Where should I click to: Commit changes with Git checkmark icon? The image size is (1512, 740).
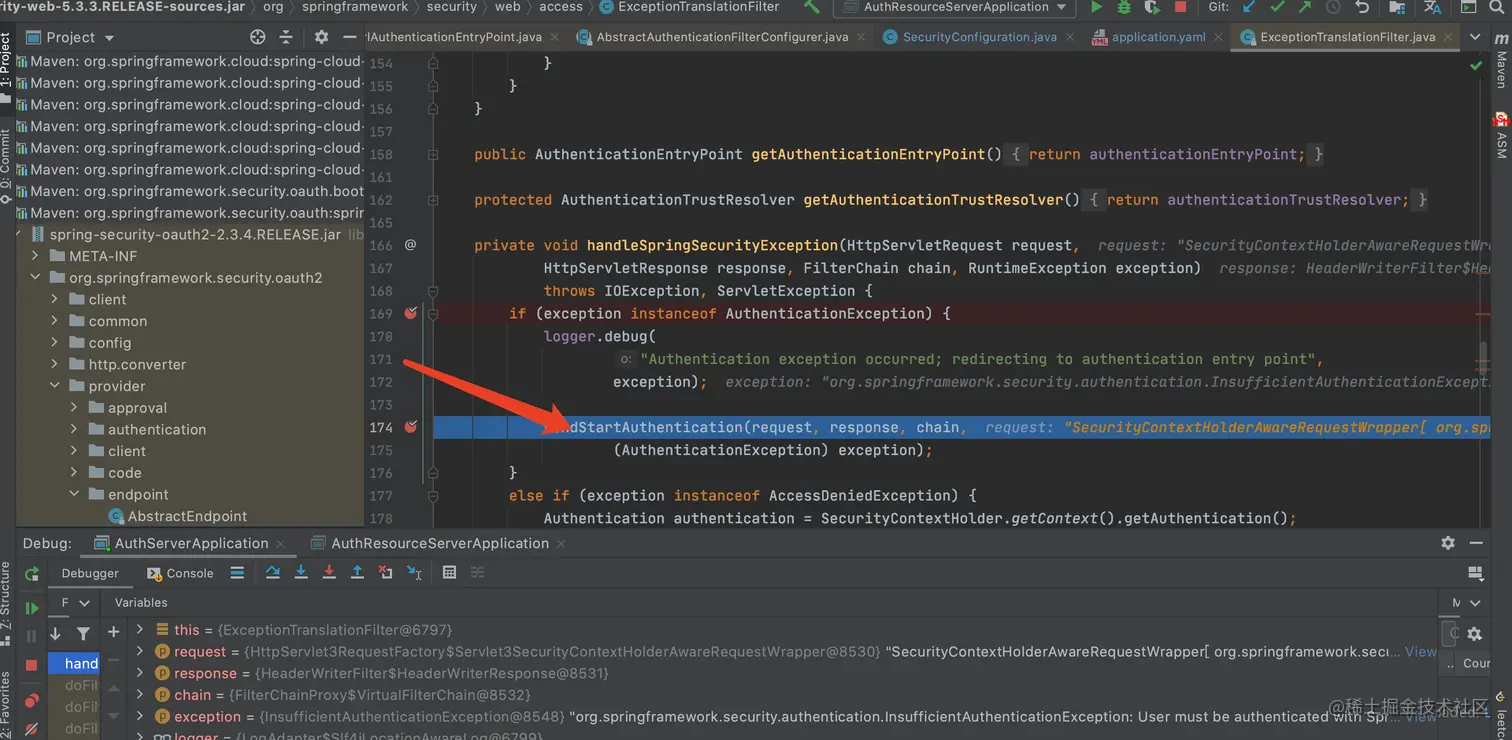click(x=1277, y=7)
